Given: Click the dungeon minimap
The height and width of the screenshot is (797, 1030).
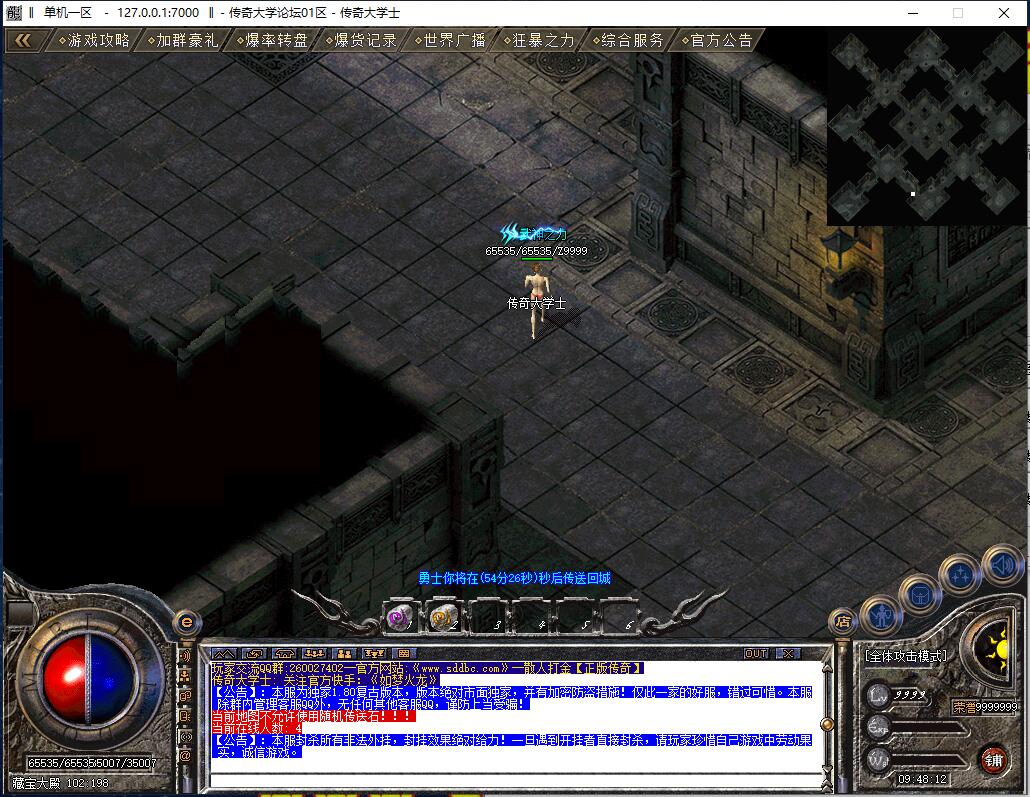Looking at the screenshot, I should (926, 127).
